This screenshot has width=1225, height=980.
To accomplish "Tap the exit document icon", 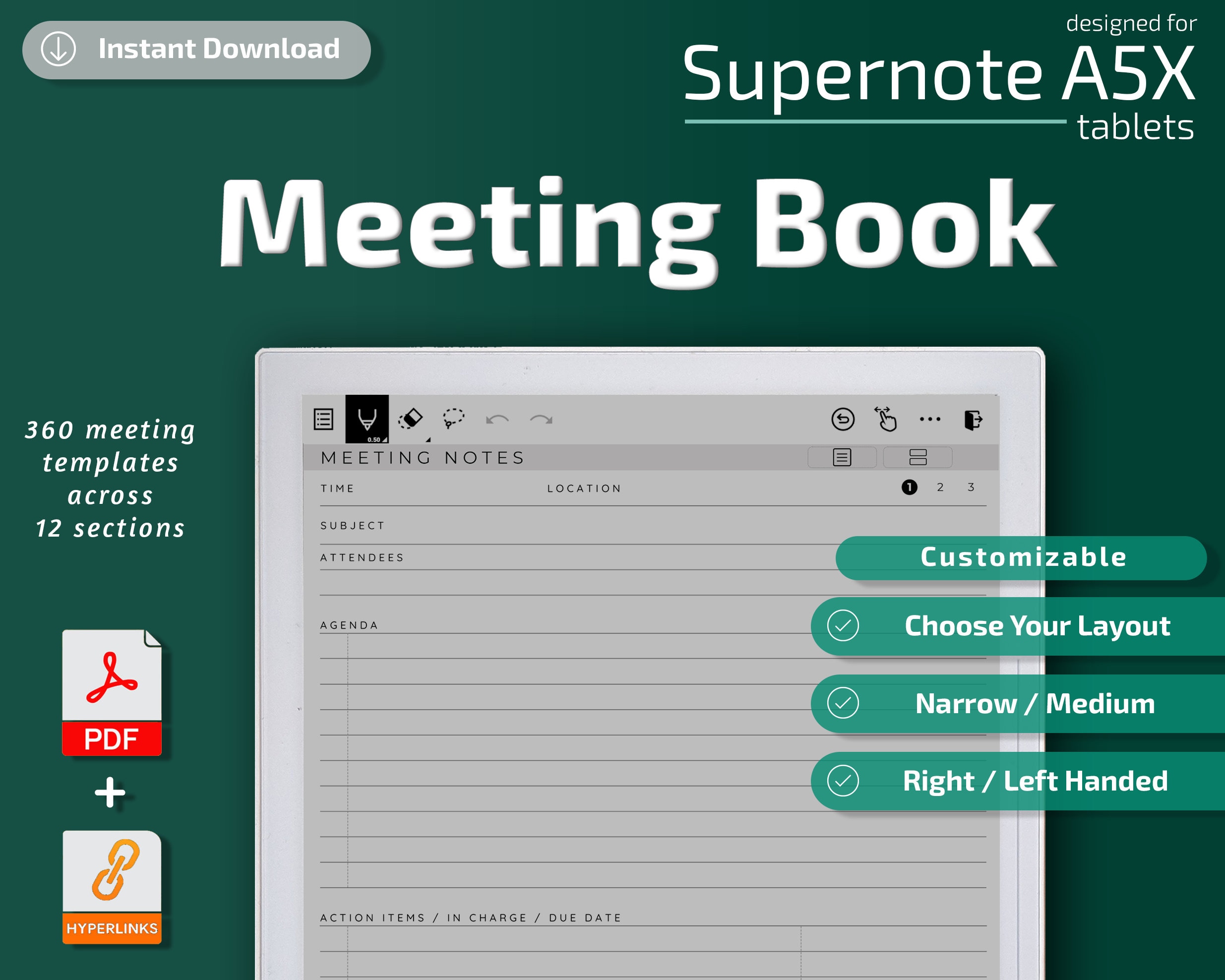I will (973, 420).
